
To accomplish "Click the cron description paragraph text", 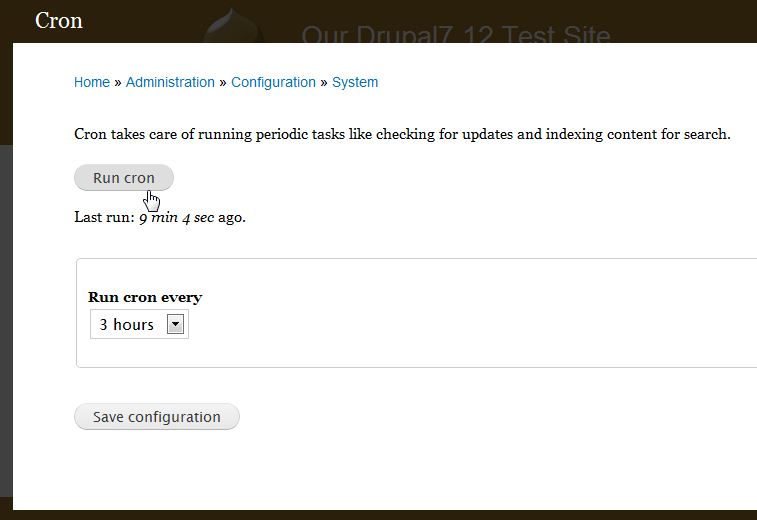I will (x=402, y=134).
